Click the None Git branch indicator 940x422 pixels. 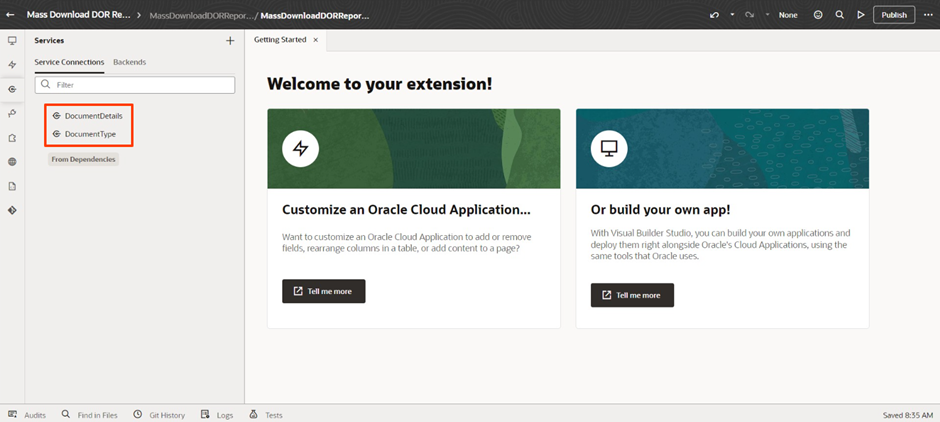pos(788,15)
